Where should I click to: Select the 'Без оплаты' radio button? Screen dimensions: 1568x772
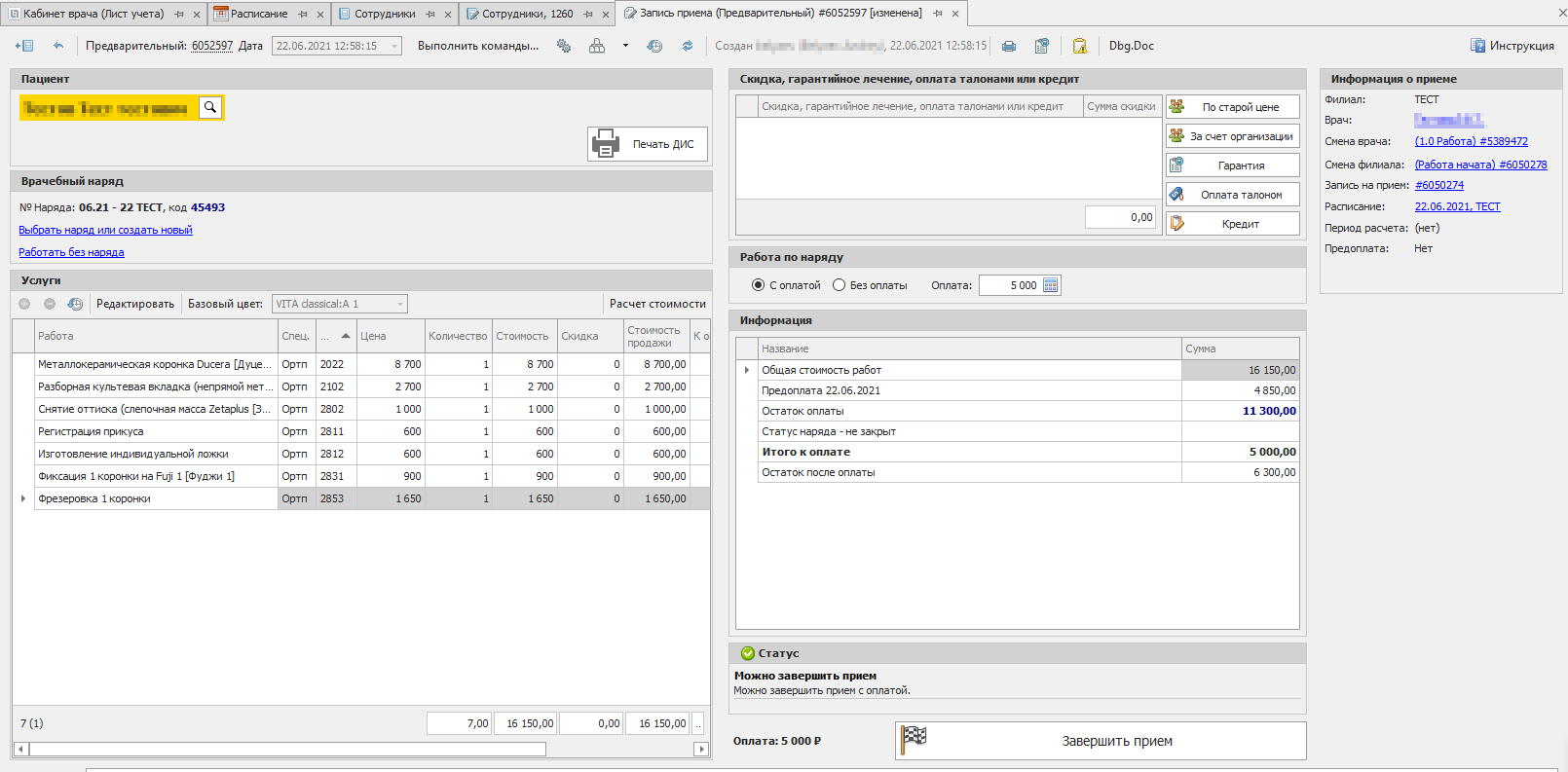(839, 285)
